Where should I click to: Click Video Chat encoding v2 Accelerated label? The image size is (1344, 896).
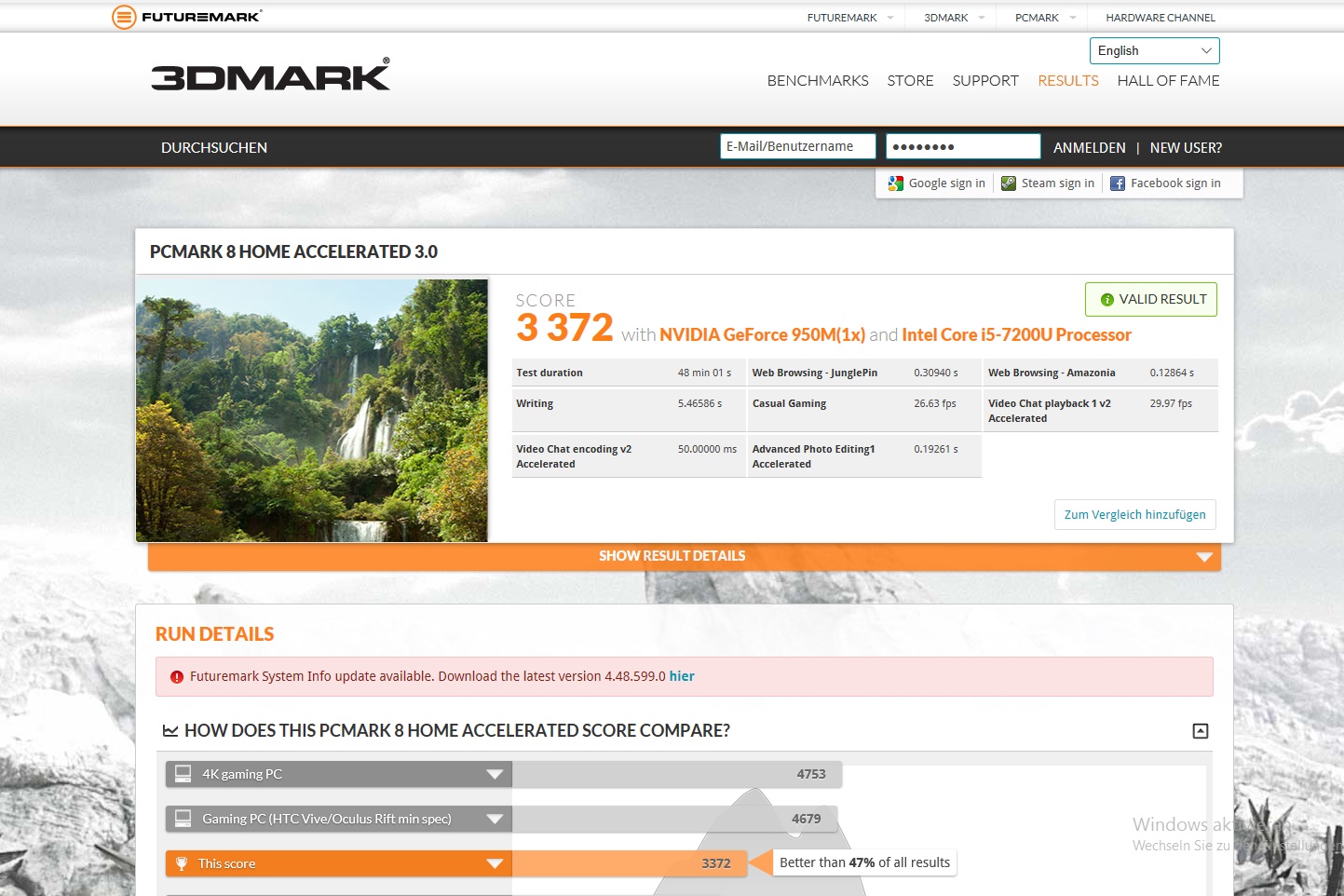[x=574, y=456]
